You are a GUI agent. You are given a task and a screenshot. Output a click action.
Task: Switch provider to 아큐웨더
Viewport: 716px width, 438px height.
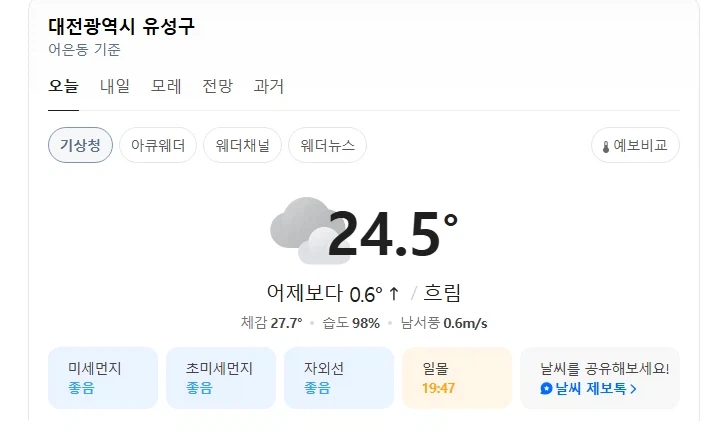[x=158, y=145]
